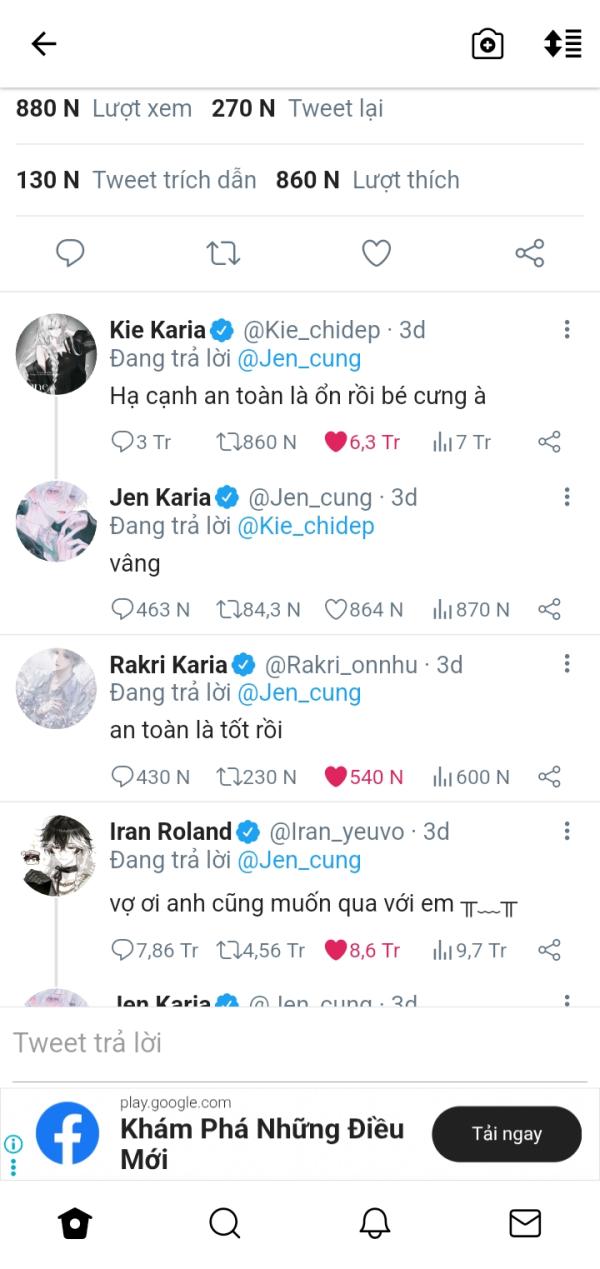Screen dimensions: 600x1269
Task: Open Iran Roland's profile picture
Action: (x=56, y=855)
